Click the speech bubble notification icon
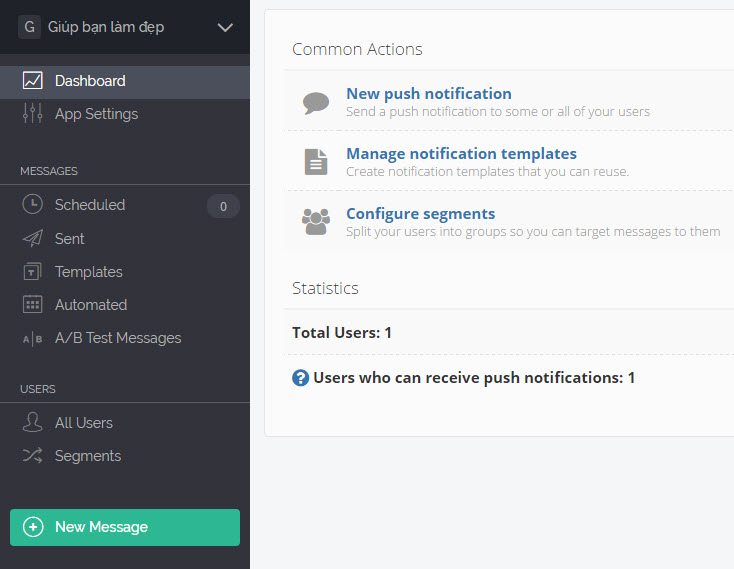This screenshot has width=734, height=569. [316, 102]
